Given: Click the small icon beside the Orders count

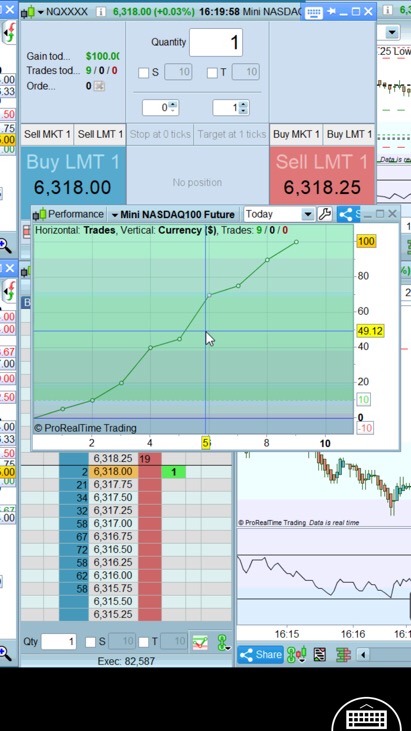Looking at the screenshot, I should click(x=99, y=86).
